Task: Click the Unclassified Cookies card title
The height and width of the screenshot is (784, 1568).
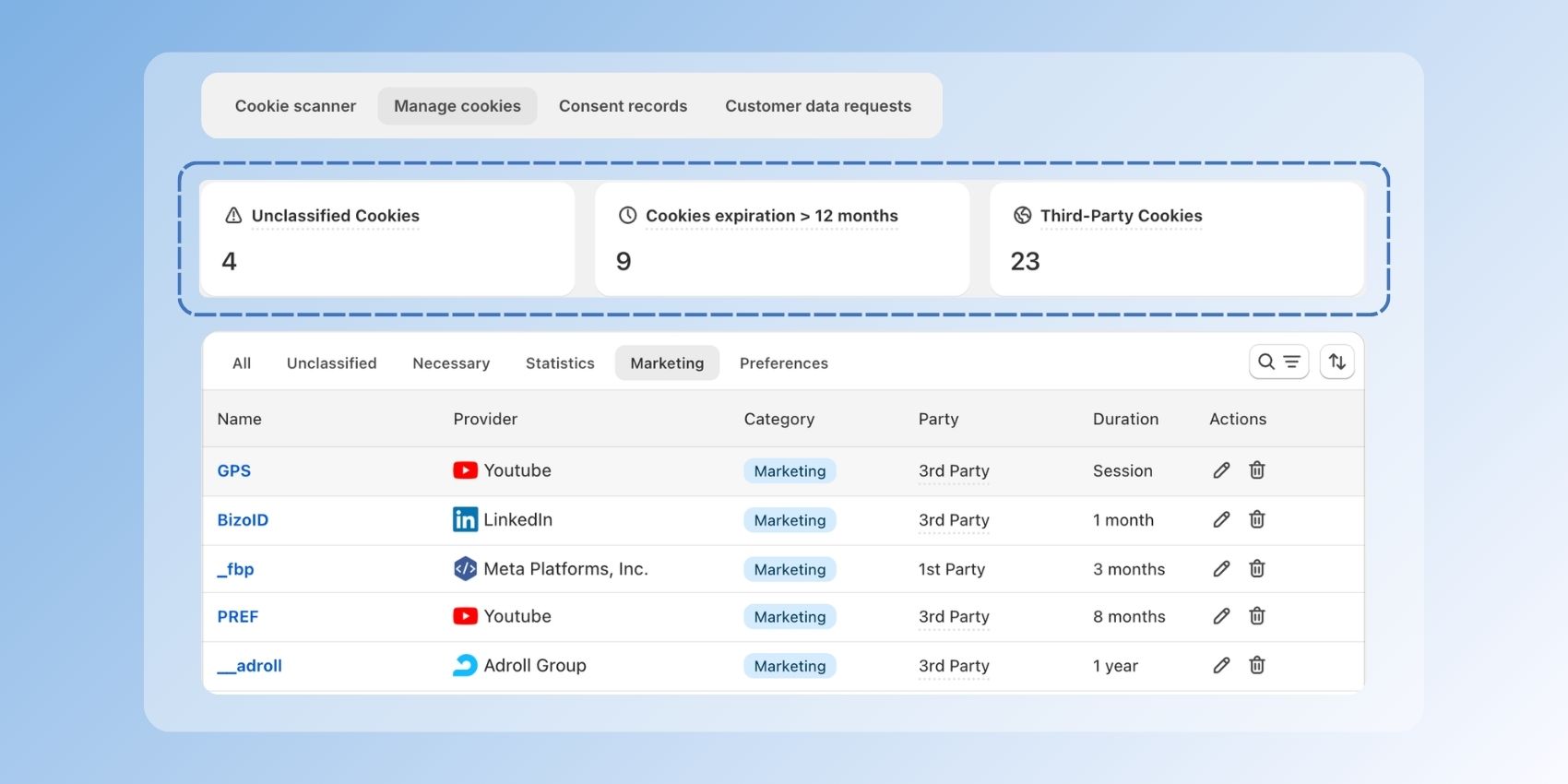Action: tap(336, 216)
